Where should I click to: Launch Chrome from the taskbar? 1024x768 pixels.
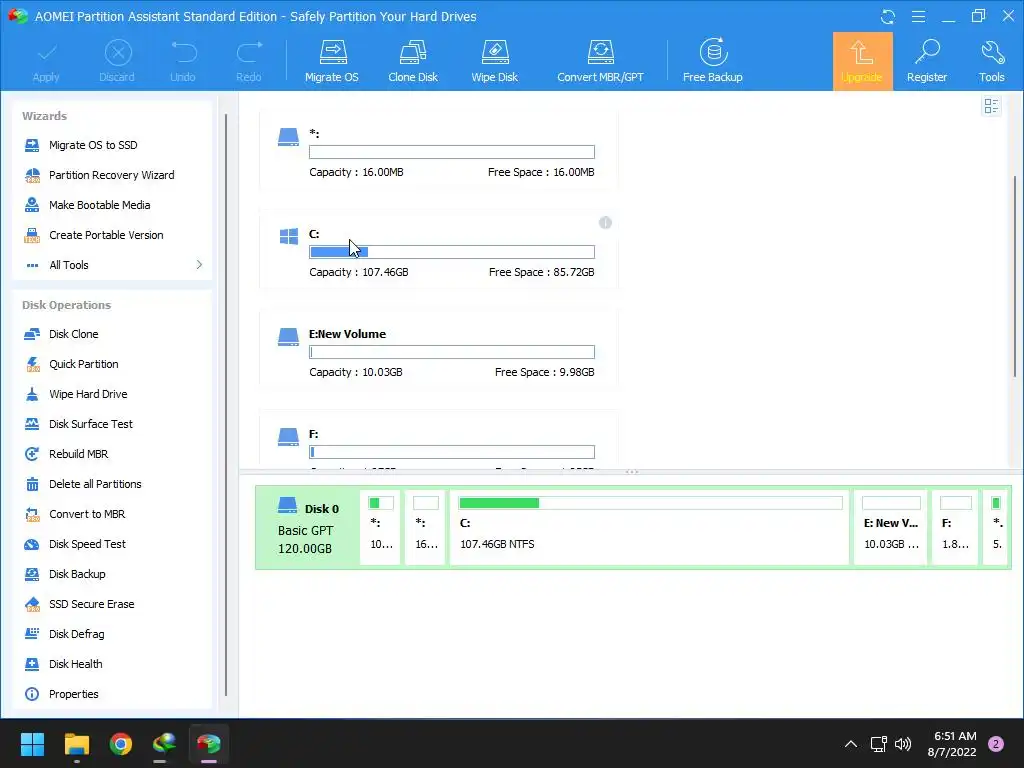point(121,744)
